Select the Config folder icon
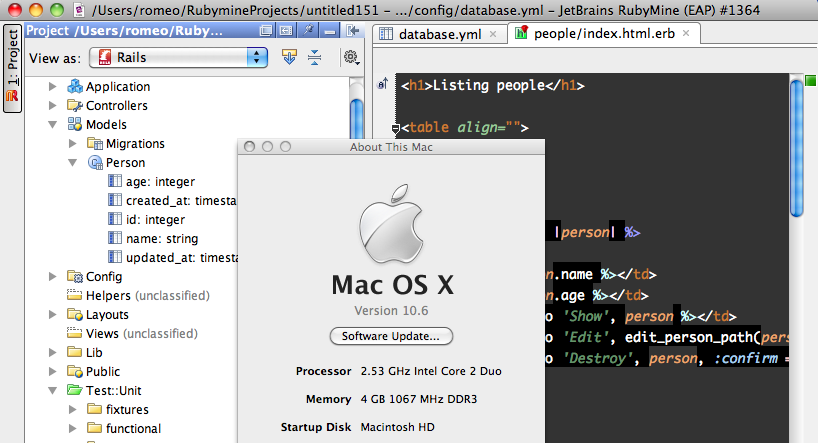Viewport: 818px width, 443px height. 75,277
